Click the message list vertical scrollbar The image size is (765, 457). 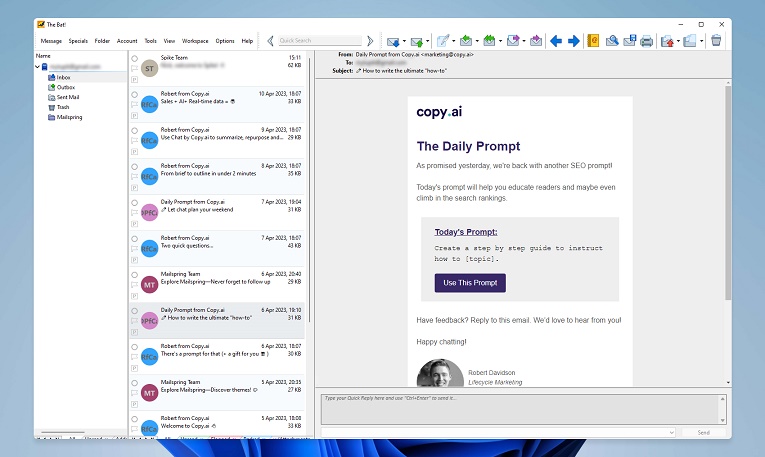(310, 188)
